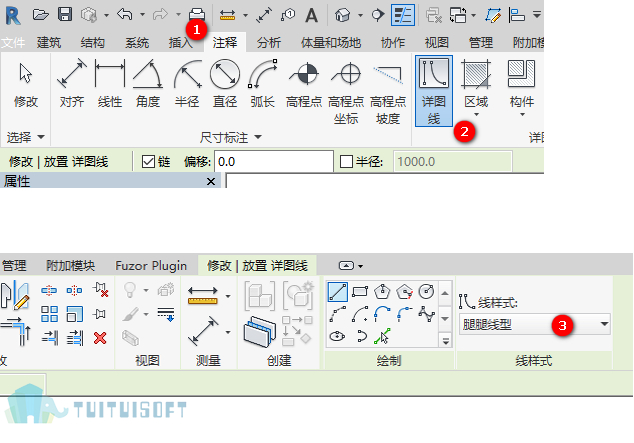This screenshot has width=634, height=443.
Task: Click the draw gallery scroll down arrow
Action: 445,319
